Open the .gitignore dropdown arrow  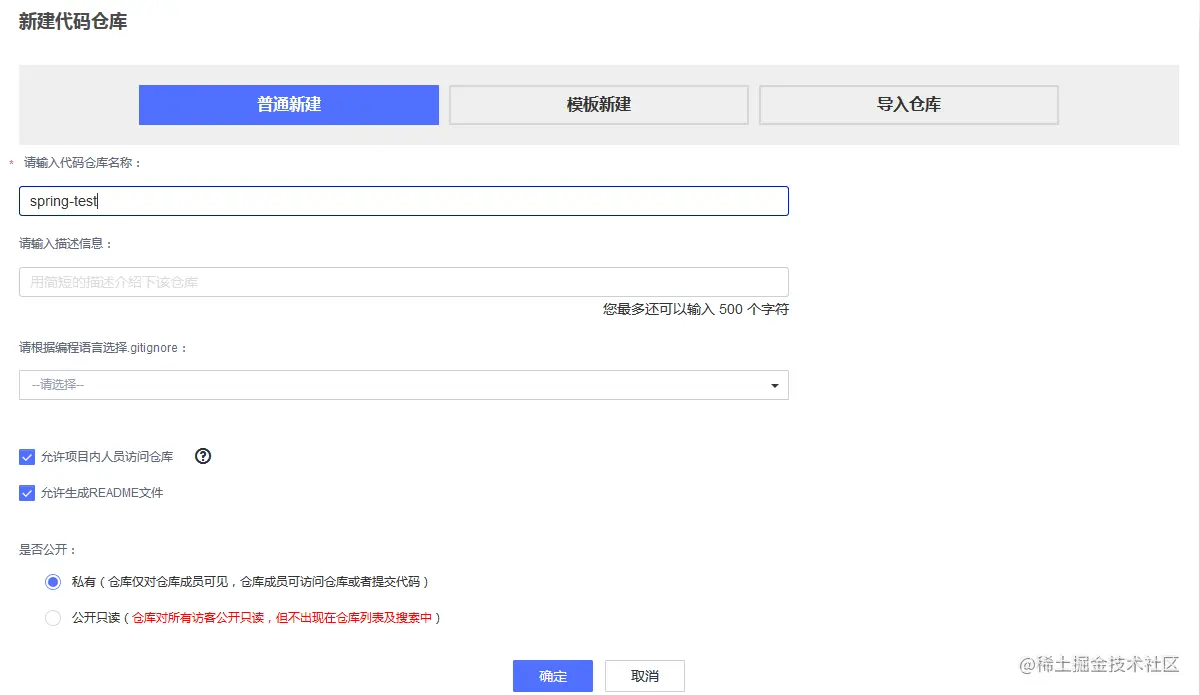tap(772, 385)
